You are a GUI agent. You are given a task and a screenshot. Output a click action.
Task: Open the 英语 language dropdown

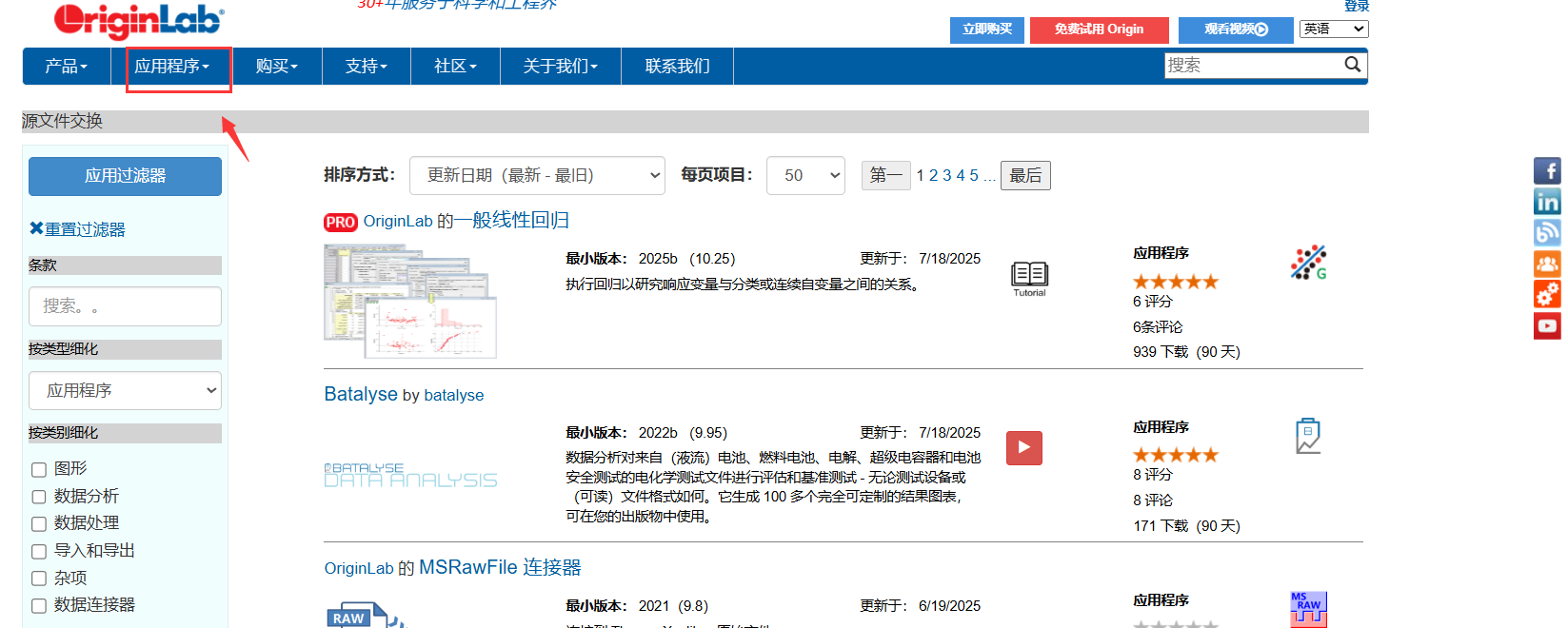tap(1334, 29)
